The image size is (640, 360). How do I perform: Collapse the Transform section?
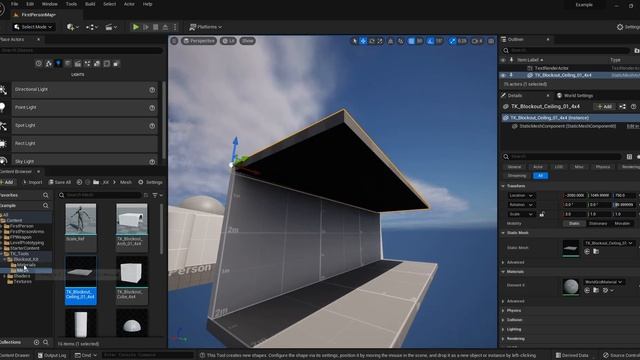503,186
